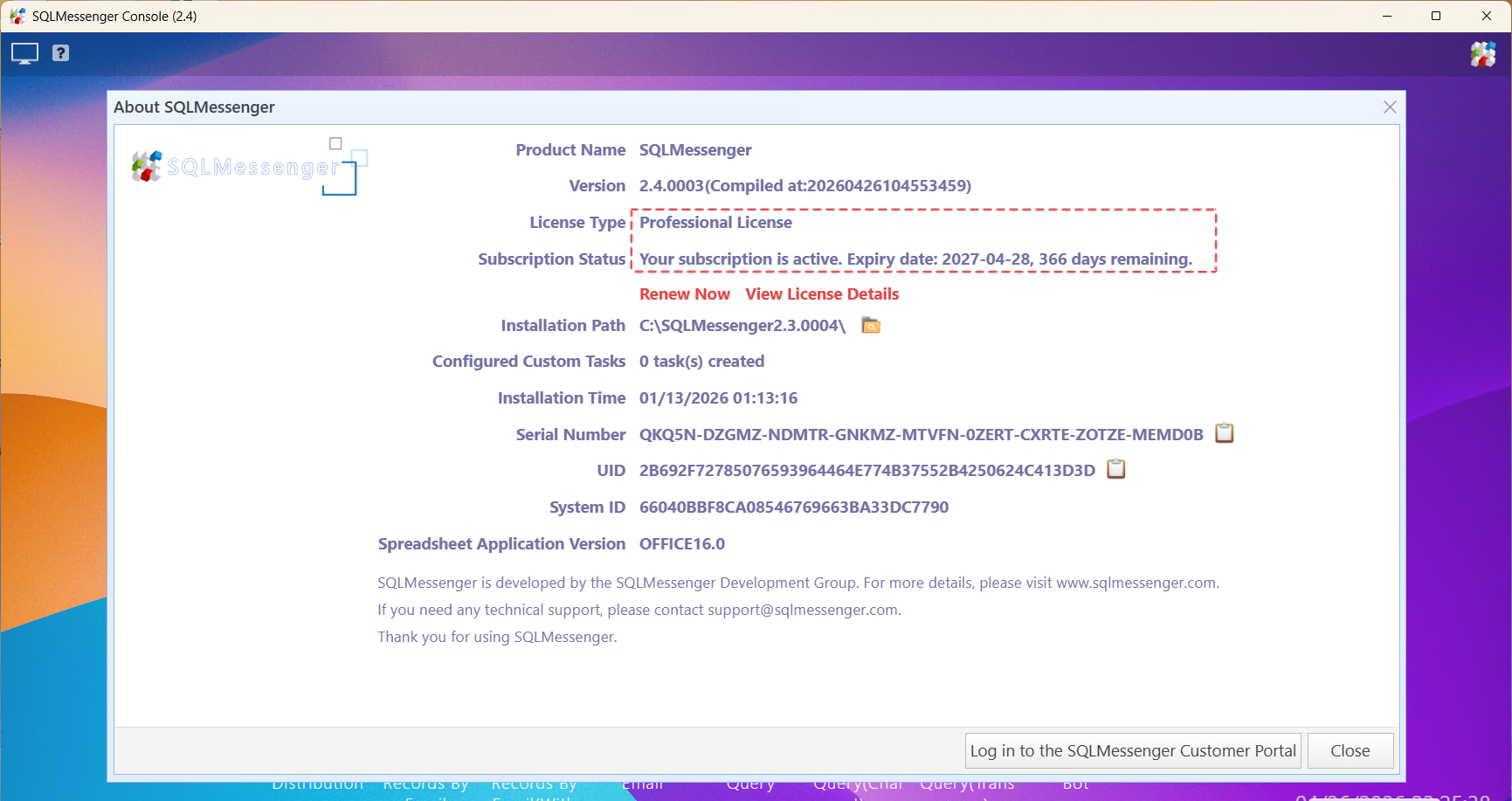1512x801 pixels.
Task: Click the Query task at the bottom
Action: click(751, 784)
